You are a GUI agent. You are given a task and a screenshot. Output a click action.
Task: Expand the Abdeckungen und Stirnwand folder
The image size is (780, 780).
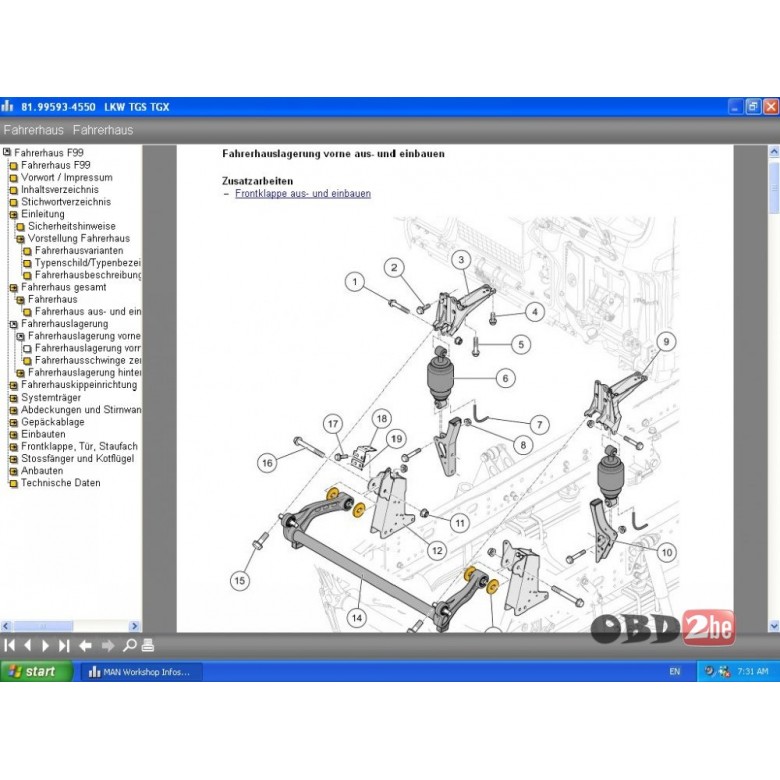(14, 410)
